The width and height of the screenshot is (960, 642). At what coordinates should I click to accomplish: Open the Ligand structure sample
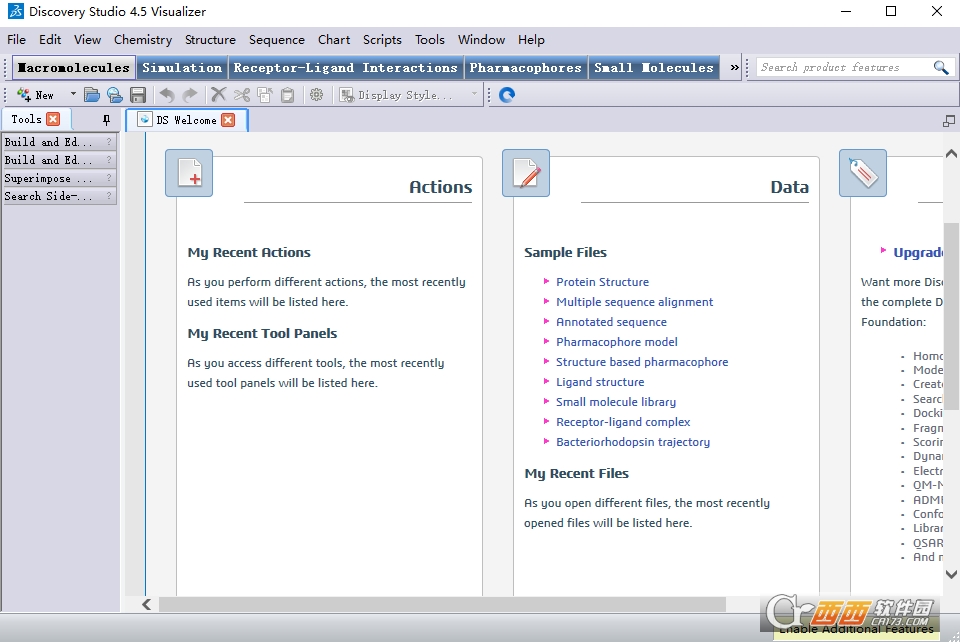[600, 382]
